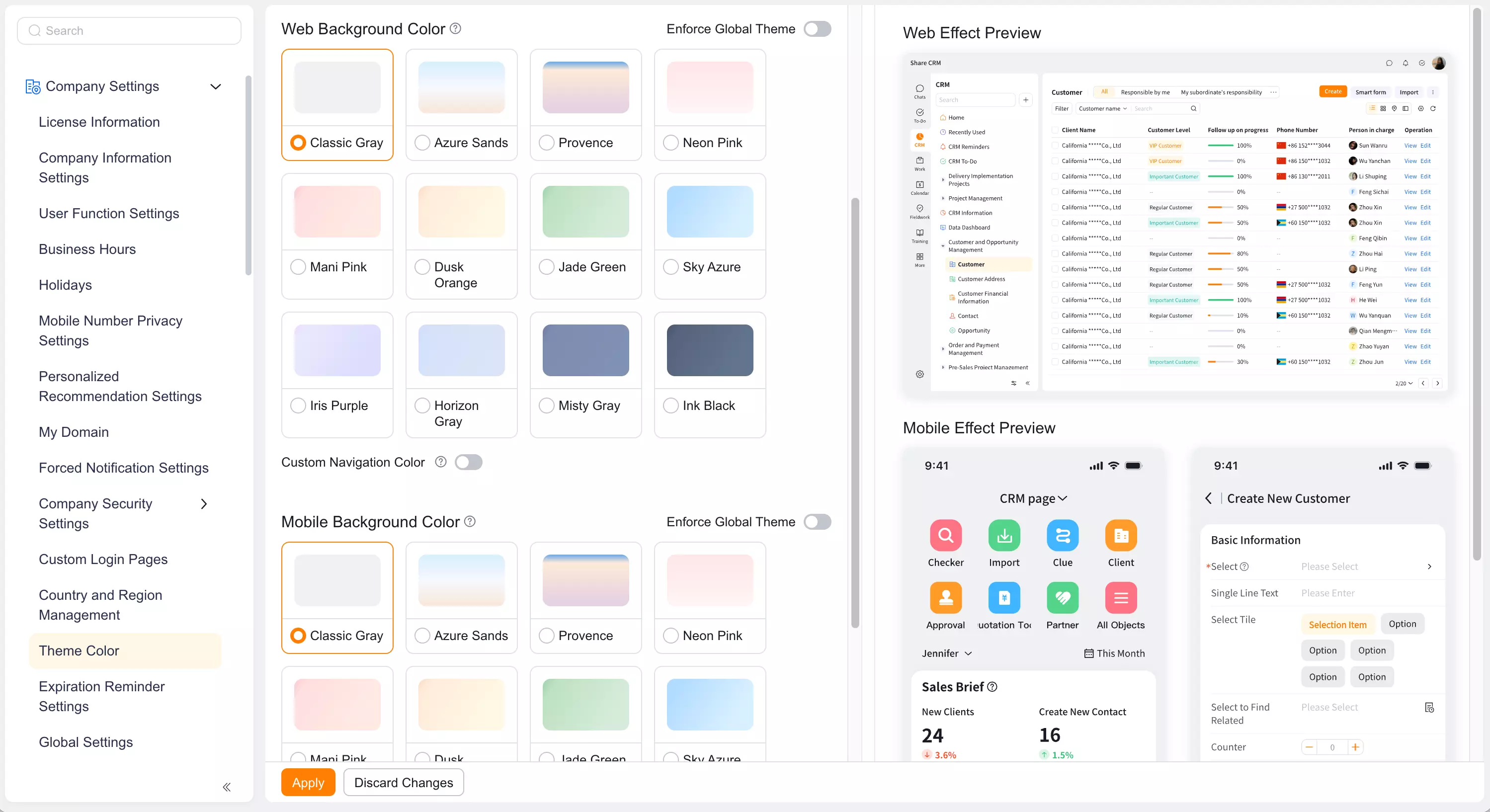Select mobile Neon Pink radio button
The width and height of the screenshot is (1490, 812).
pyautogui.click(x=671, y=636)
